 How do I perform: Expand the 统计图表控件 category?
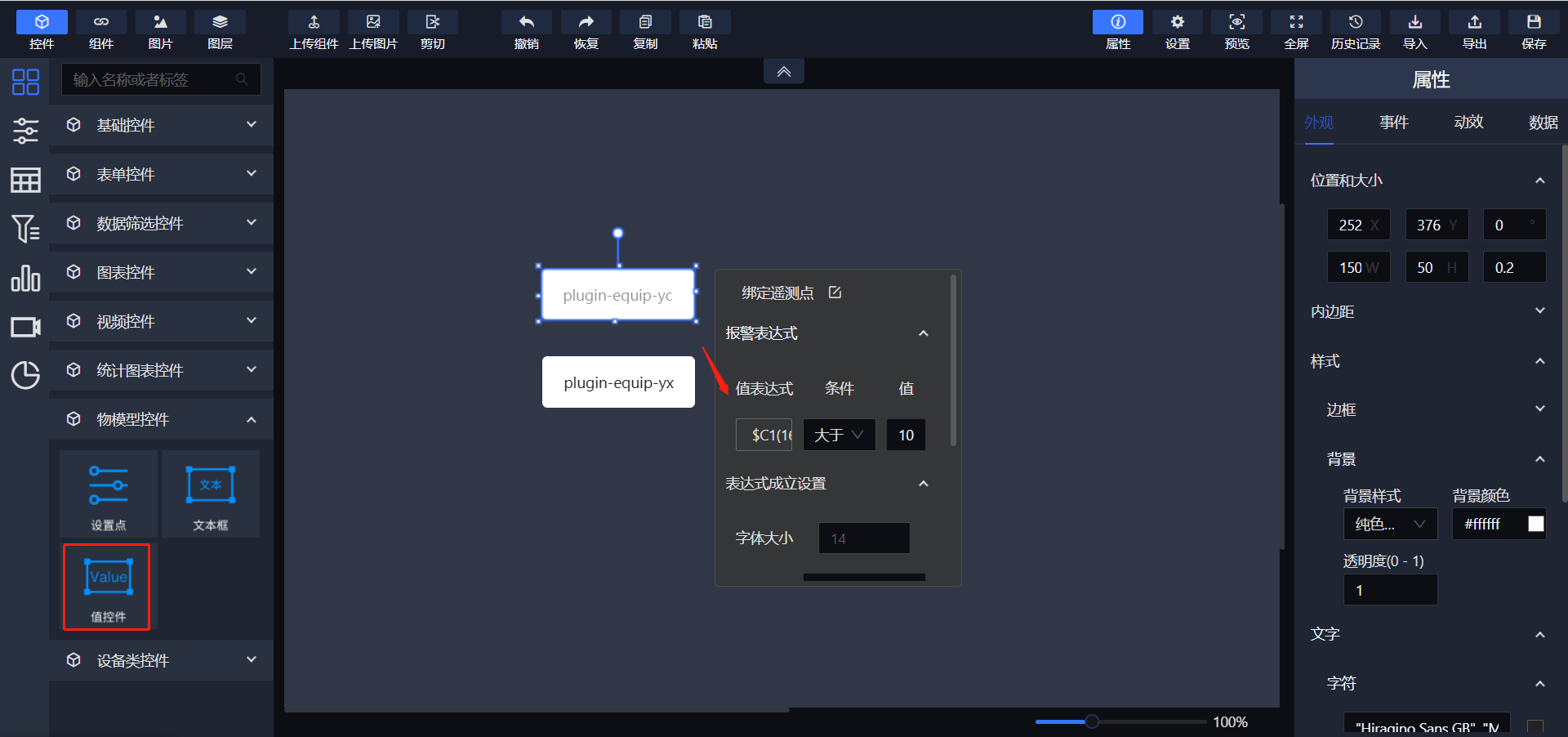tap(162, 370)
